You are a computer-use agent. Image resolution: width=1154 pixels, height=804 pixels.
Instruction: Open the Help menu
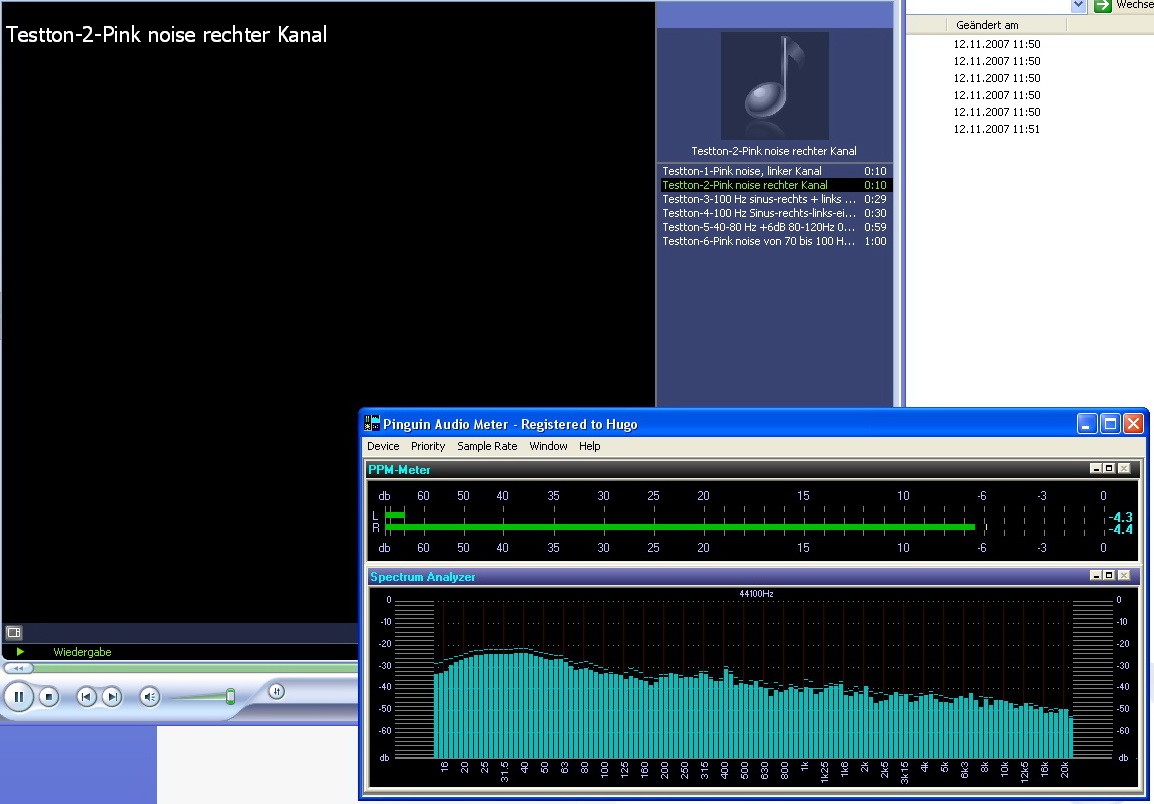point(590,446)
